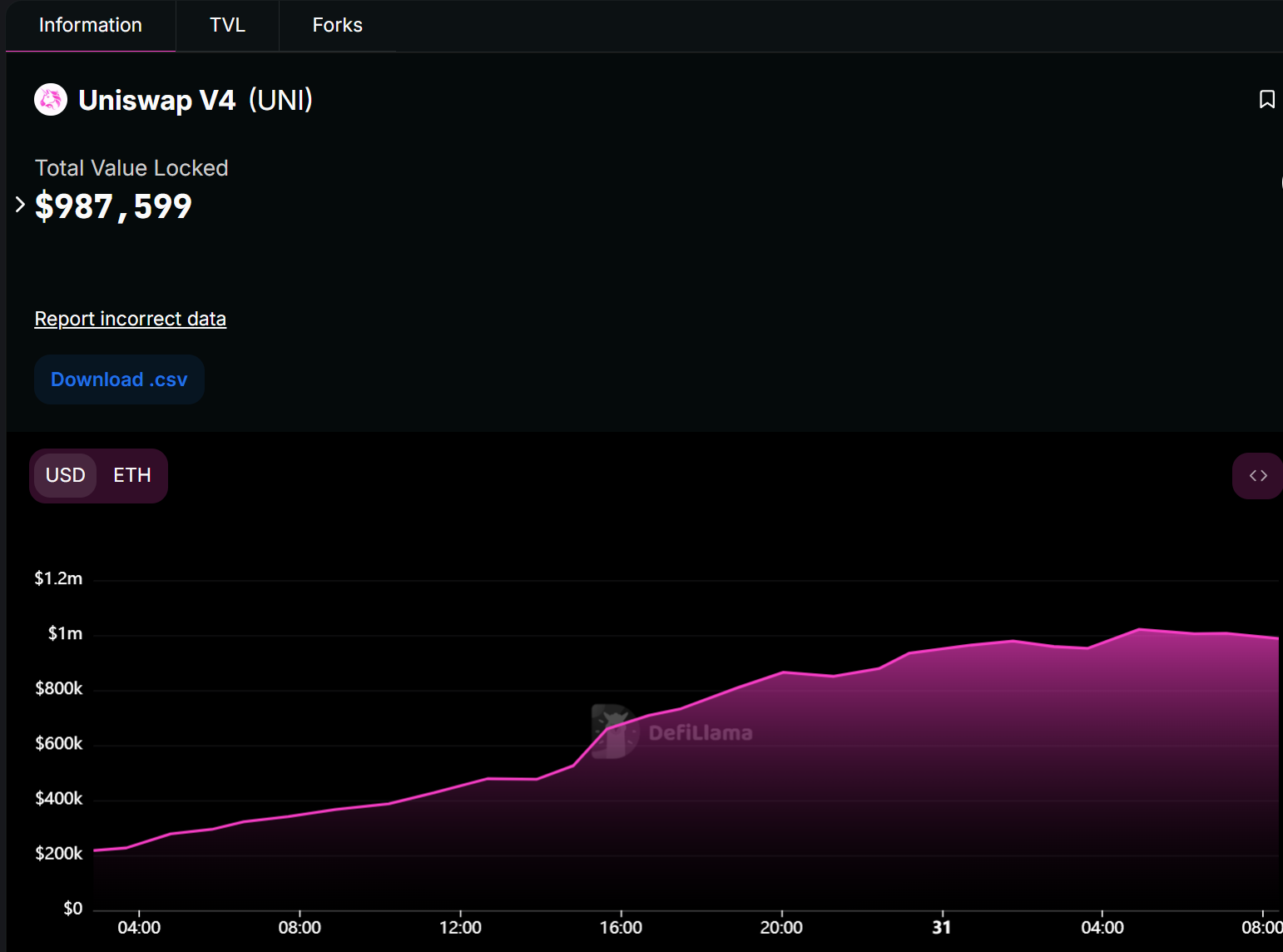The width and height of the screenshot is (1283, 952).
Task: Select the 20:00 tick on the x-axis
Action: 781,927
